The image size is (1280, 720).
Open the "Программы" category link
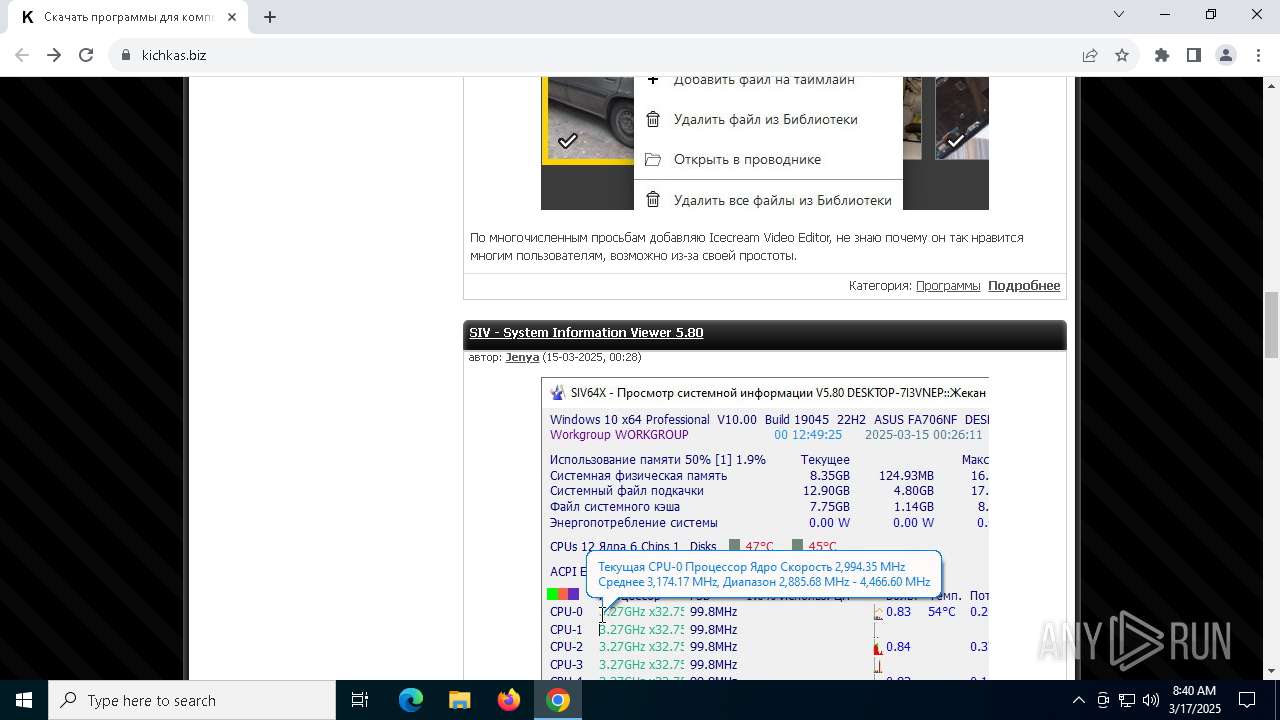click(948, 285)
